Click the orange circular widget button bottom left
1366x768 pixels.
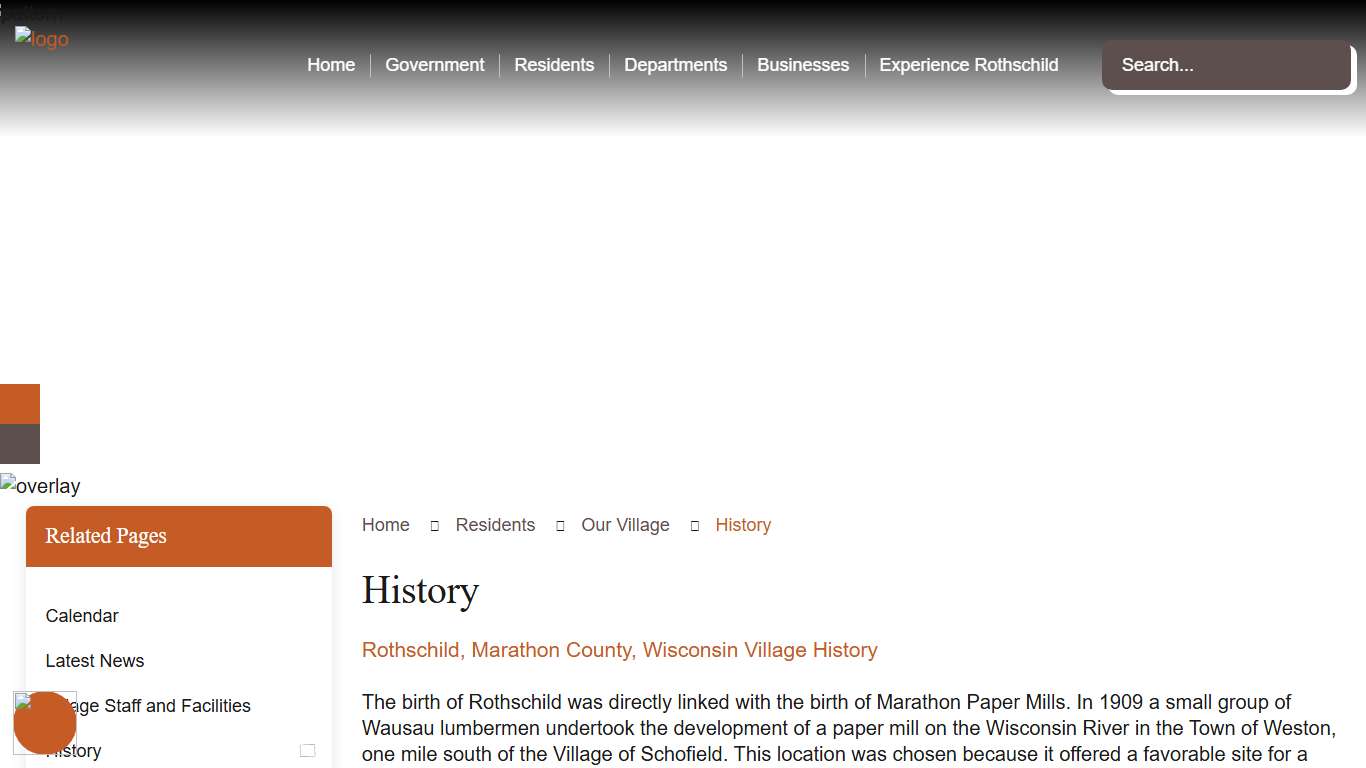coord(45,722)
